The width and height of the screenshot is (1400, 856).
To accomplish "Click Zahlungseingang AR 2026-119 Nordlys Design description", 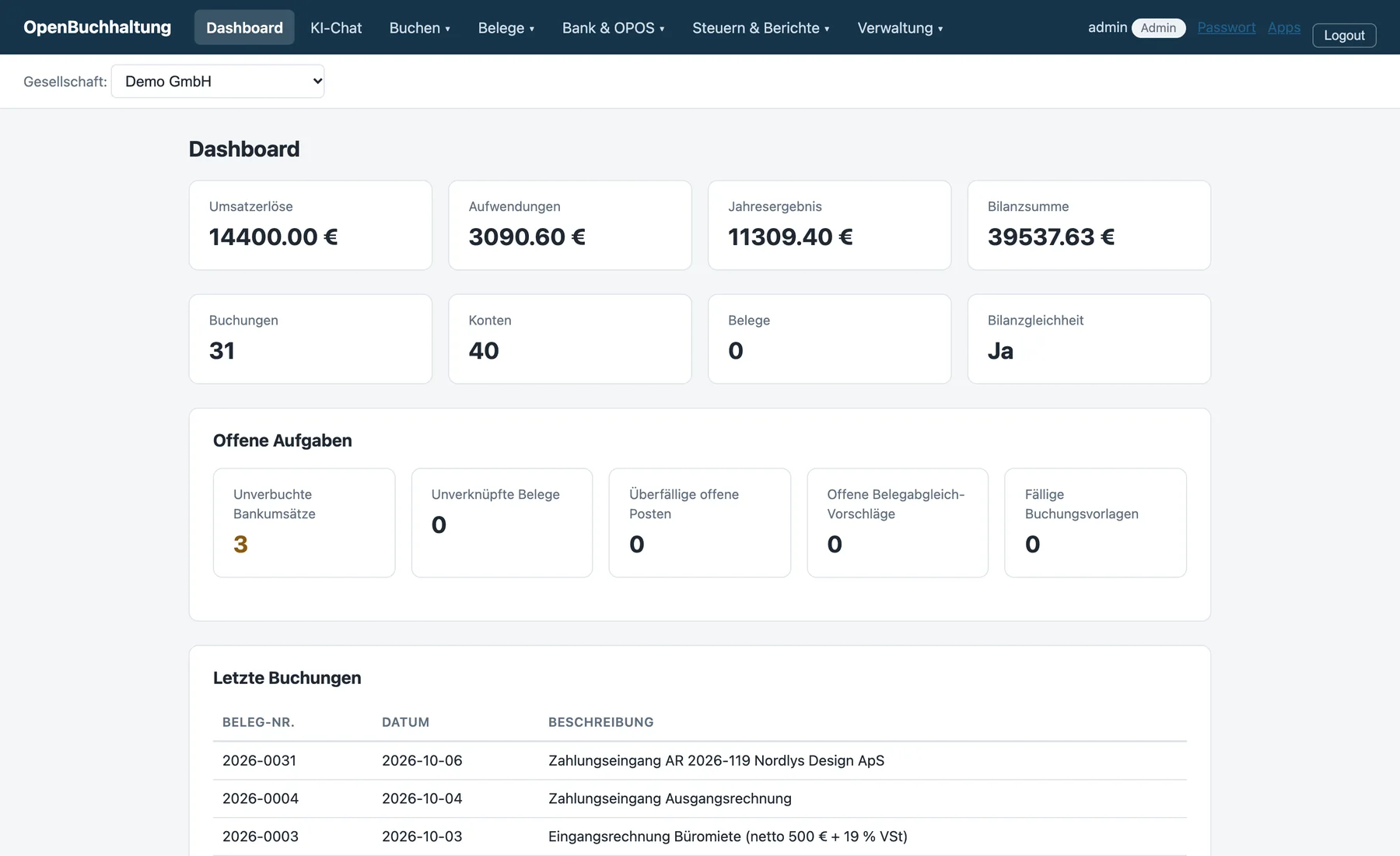I will pyautogui.click(x=716, y=760).
